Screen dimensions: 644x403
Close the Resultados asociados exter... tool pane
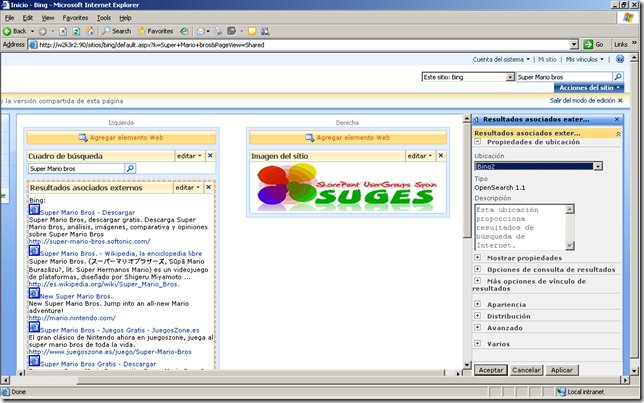pos(616,120)
